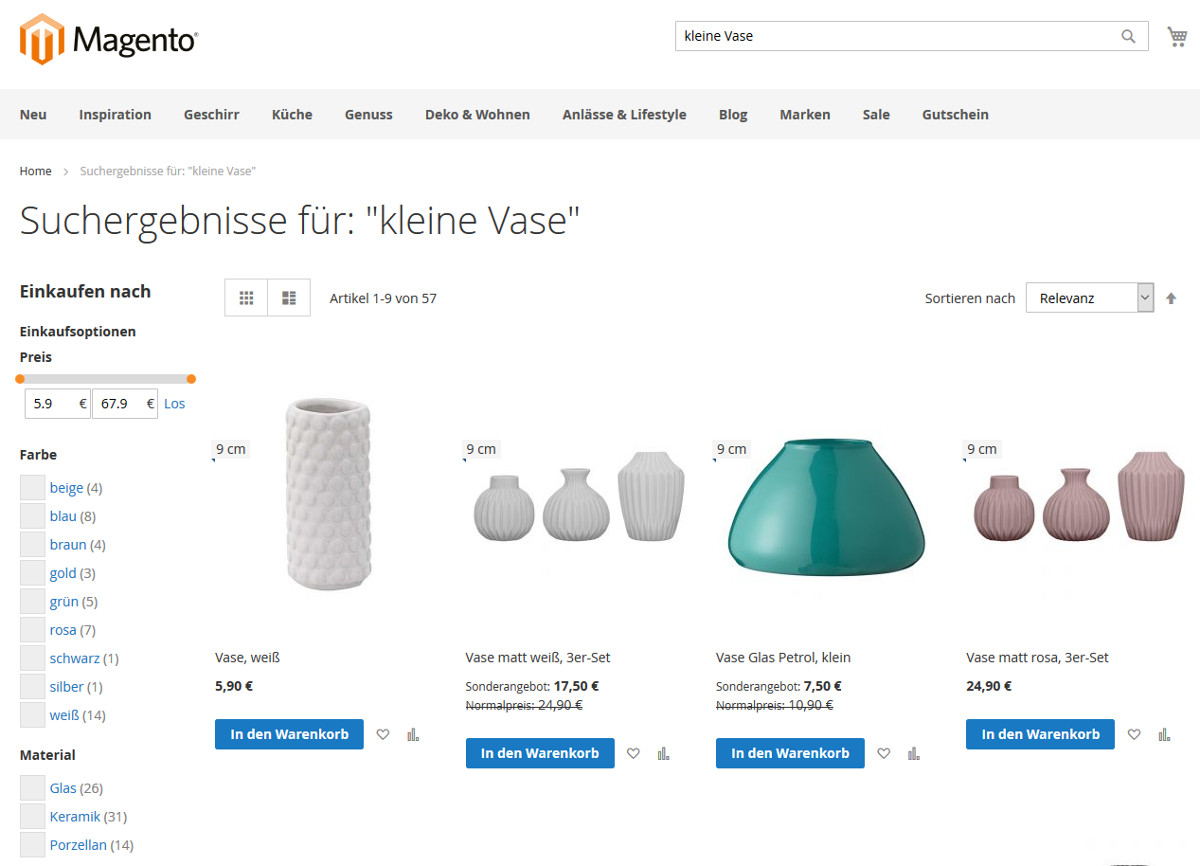Add Vase matt rosa to wishlist
Viewport: 1200px width, 866px height.
[x=1134, y=734]
